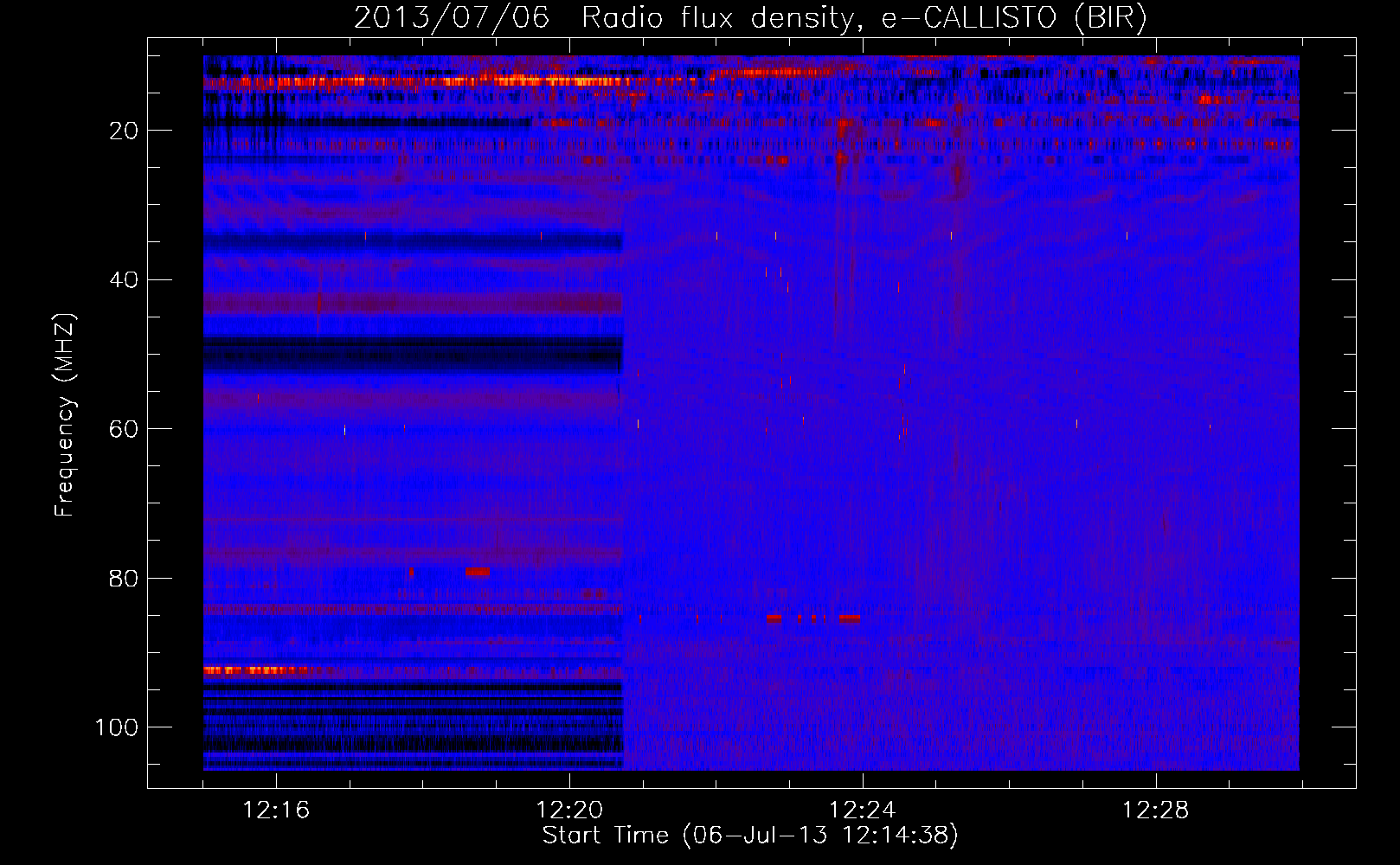Click the '20' frequency tick label

124,131
